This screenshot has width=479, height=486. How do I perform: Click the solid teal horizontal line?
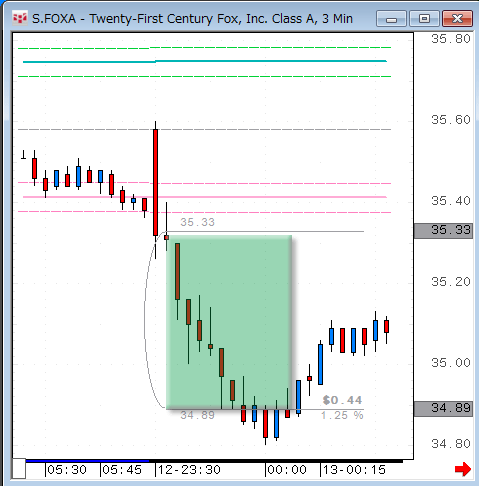pyautogui.click(x=205, y=61)
